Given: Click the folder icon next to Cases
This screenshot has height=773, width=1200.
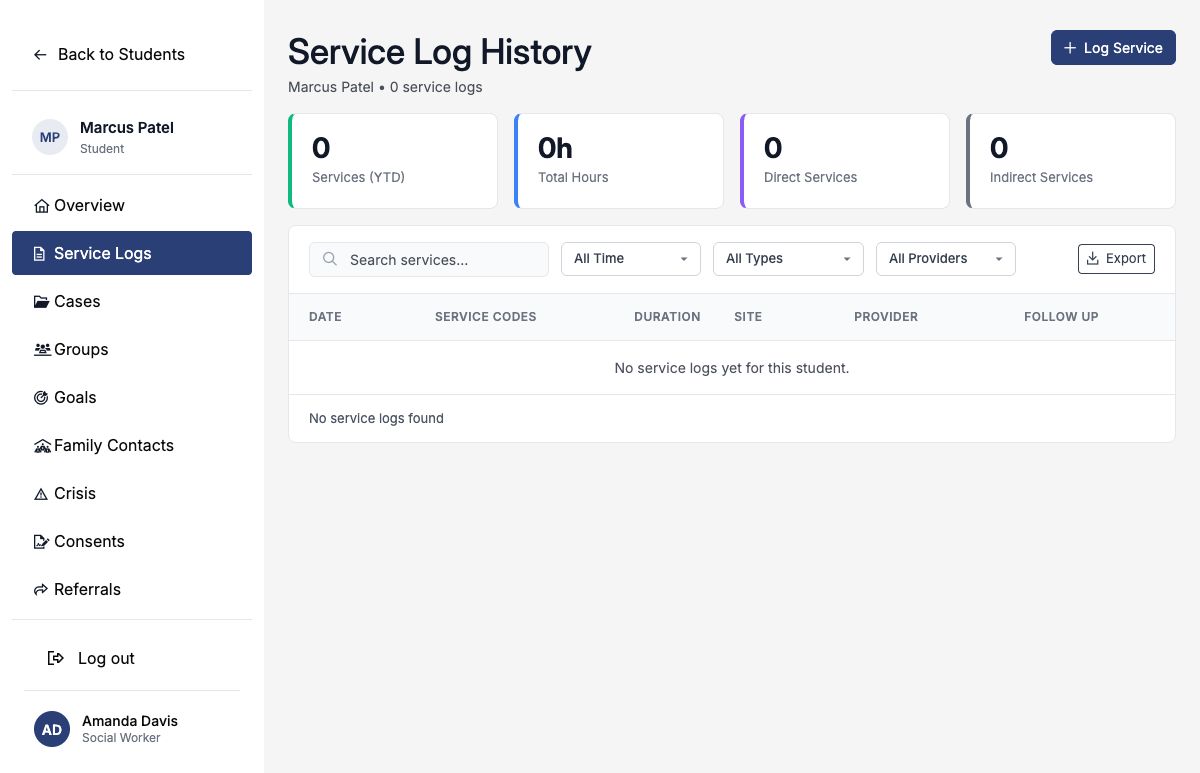Looking at the screenshot, I should [x=41, y=302].
